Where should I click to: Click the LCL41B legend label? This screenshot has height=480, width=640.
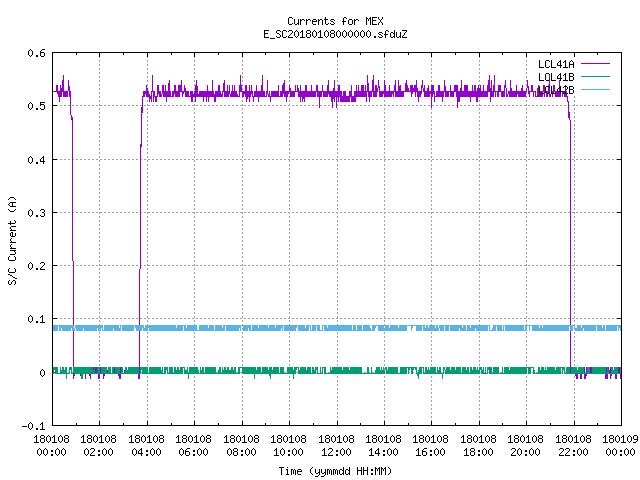tap(556, 77)
